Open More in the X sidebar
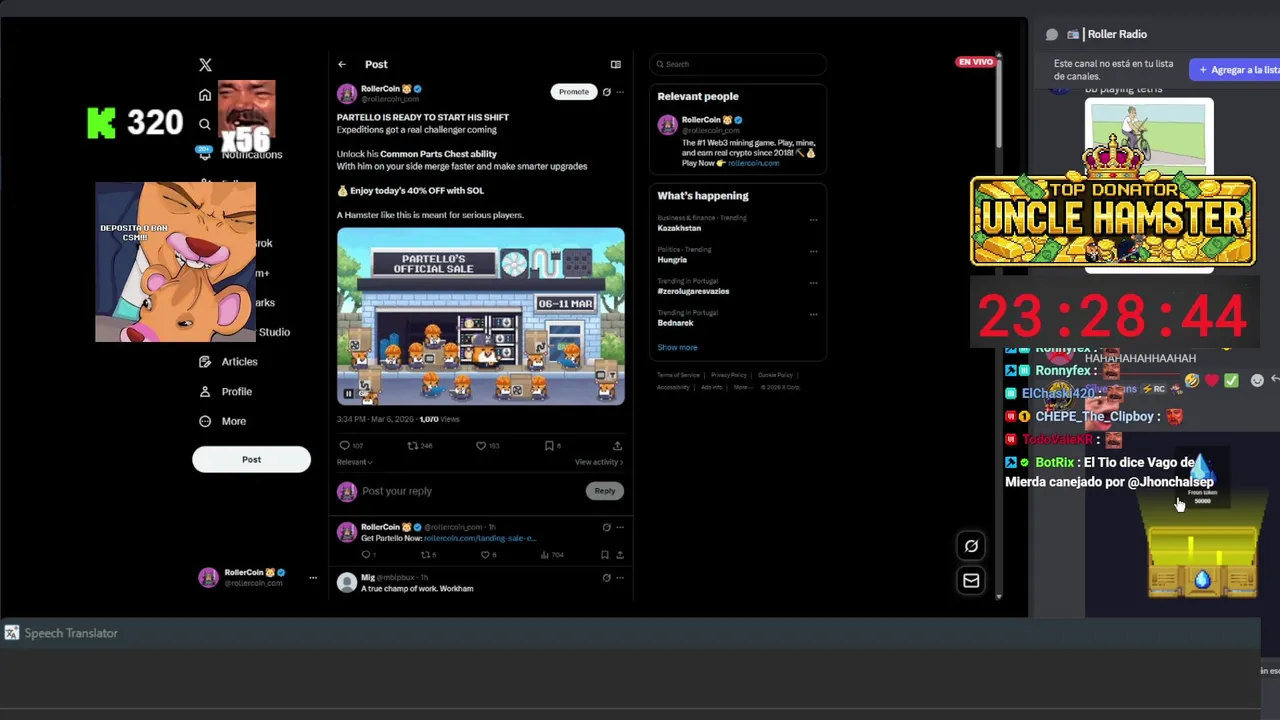 [x=223, y=421]
